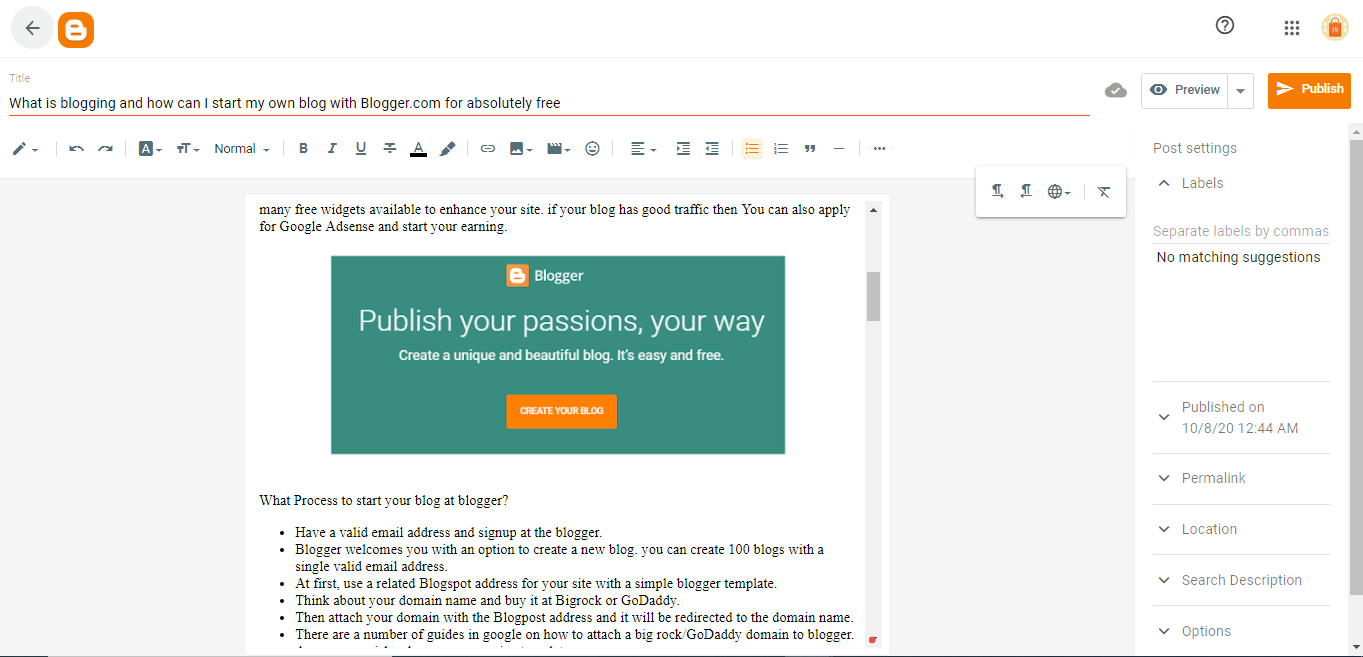Screen dimensions: 1363x657
Task: Decrease indent of the paragraph
Action: tap(712, 149)
